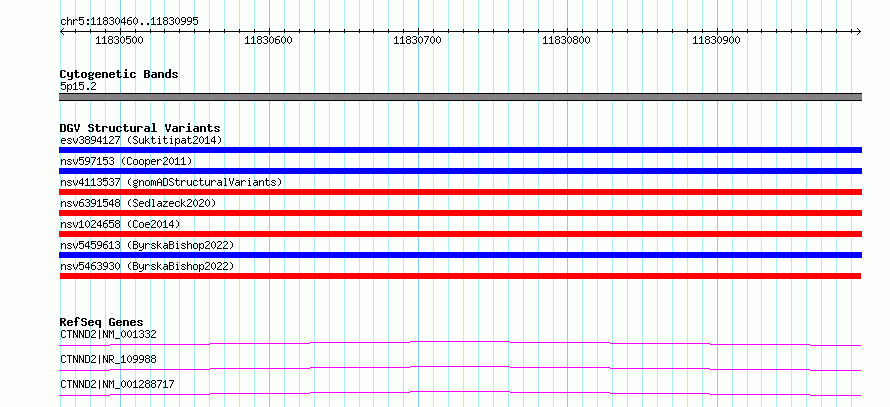Click the magenta line for CTNND2|NM_001332
This screenshot has height=407, width=890.
(x=460, y=343)
